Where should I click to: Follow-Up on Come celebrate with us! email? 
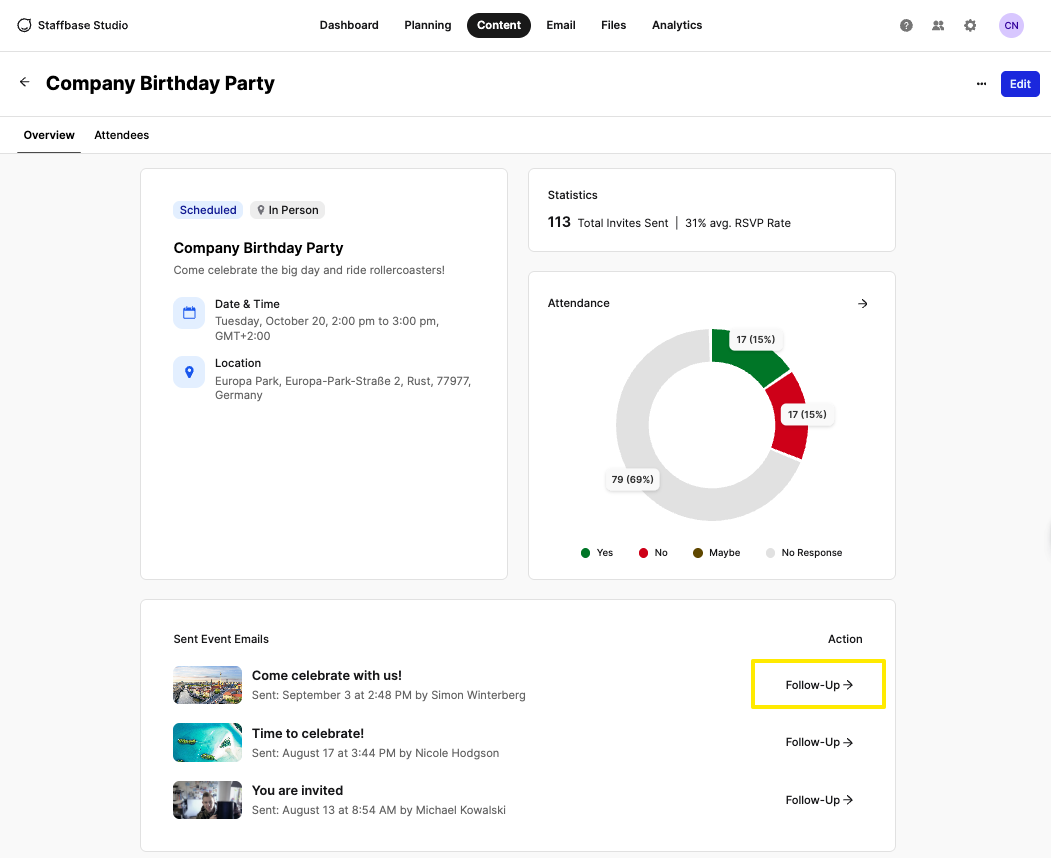point(818,684)
